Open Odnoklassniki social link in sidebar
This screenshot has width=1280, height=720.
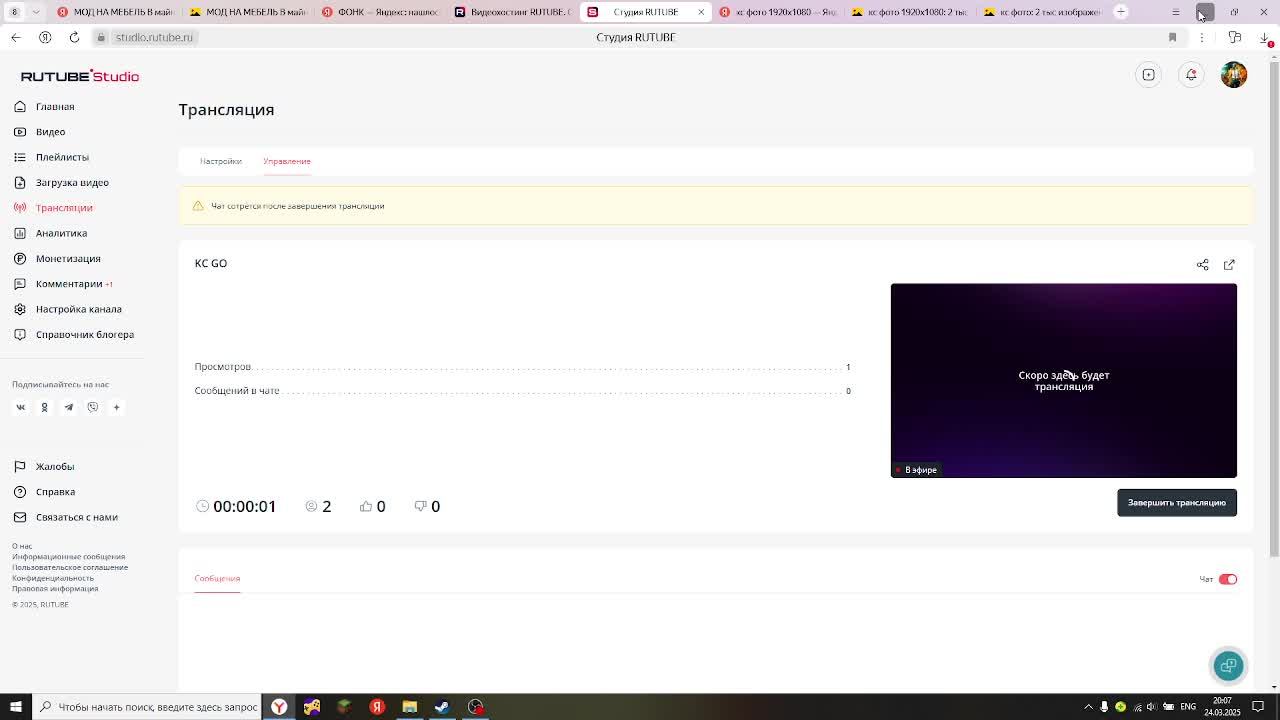[44, 407]
